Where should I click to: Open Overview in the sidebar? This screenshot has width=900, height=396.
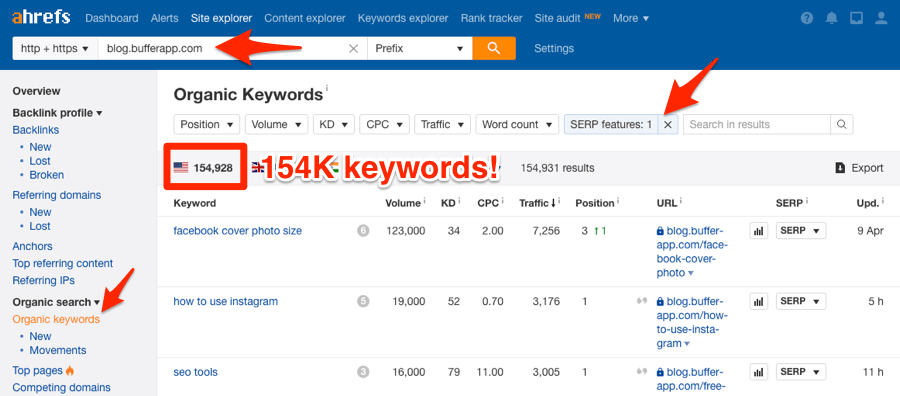(x=36, y=91)
